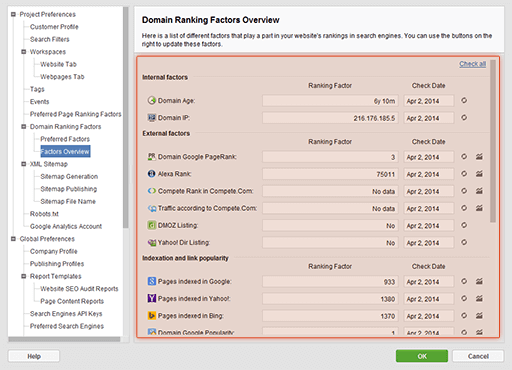
Task: Refresh Pages indexed in Bing
Action: click(x=464, y=316)
